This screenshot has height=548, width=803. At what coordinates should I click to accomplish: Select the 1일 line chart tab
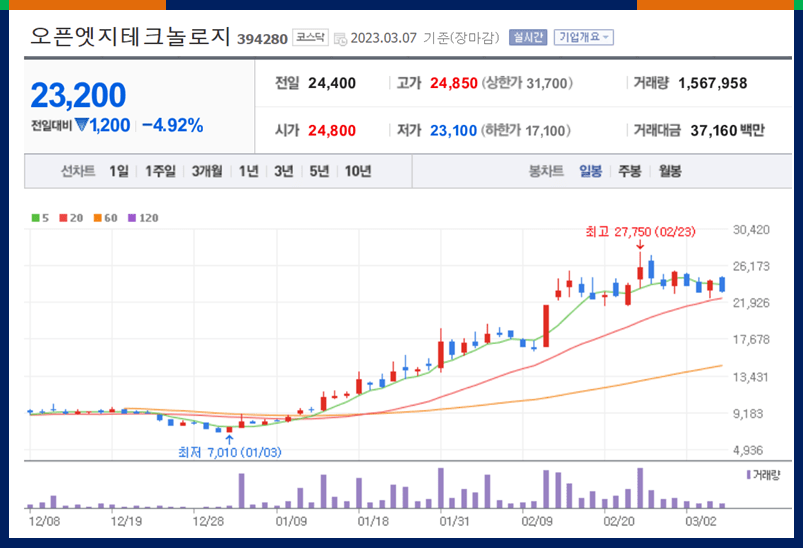[x=119, y=171]
